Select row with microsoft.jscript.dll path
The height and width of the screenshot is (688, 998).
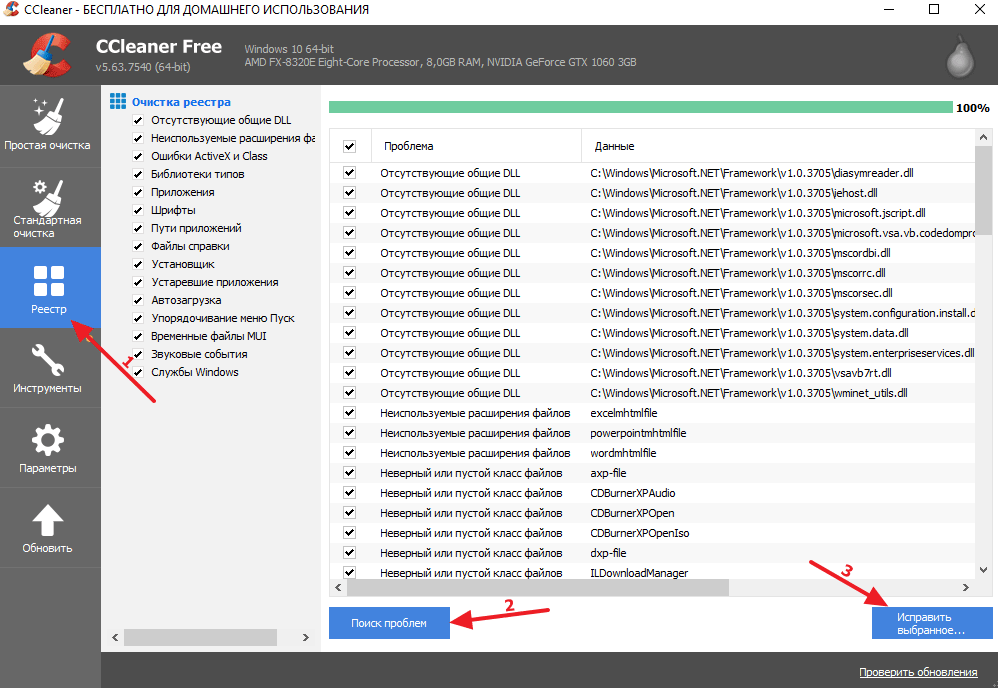[x=652, y=213]
